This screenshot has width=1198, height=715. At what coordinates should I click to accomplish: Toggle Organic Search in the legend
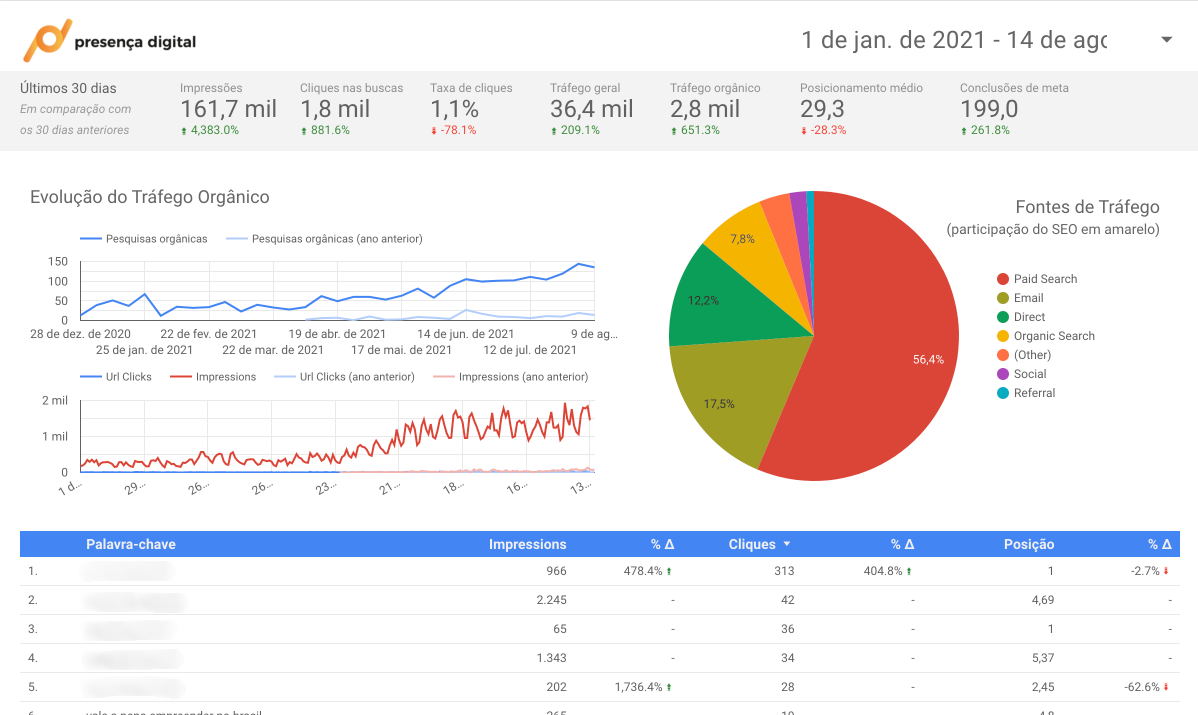pos(1053,336)
